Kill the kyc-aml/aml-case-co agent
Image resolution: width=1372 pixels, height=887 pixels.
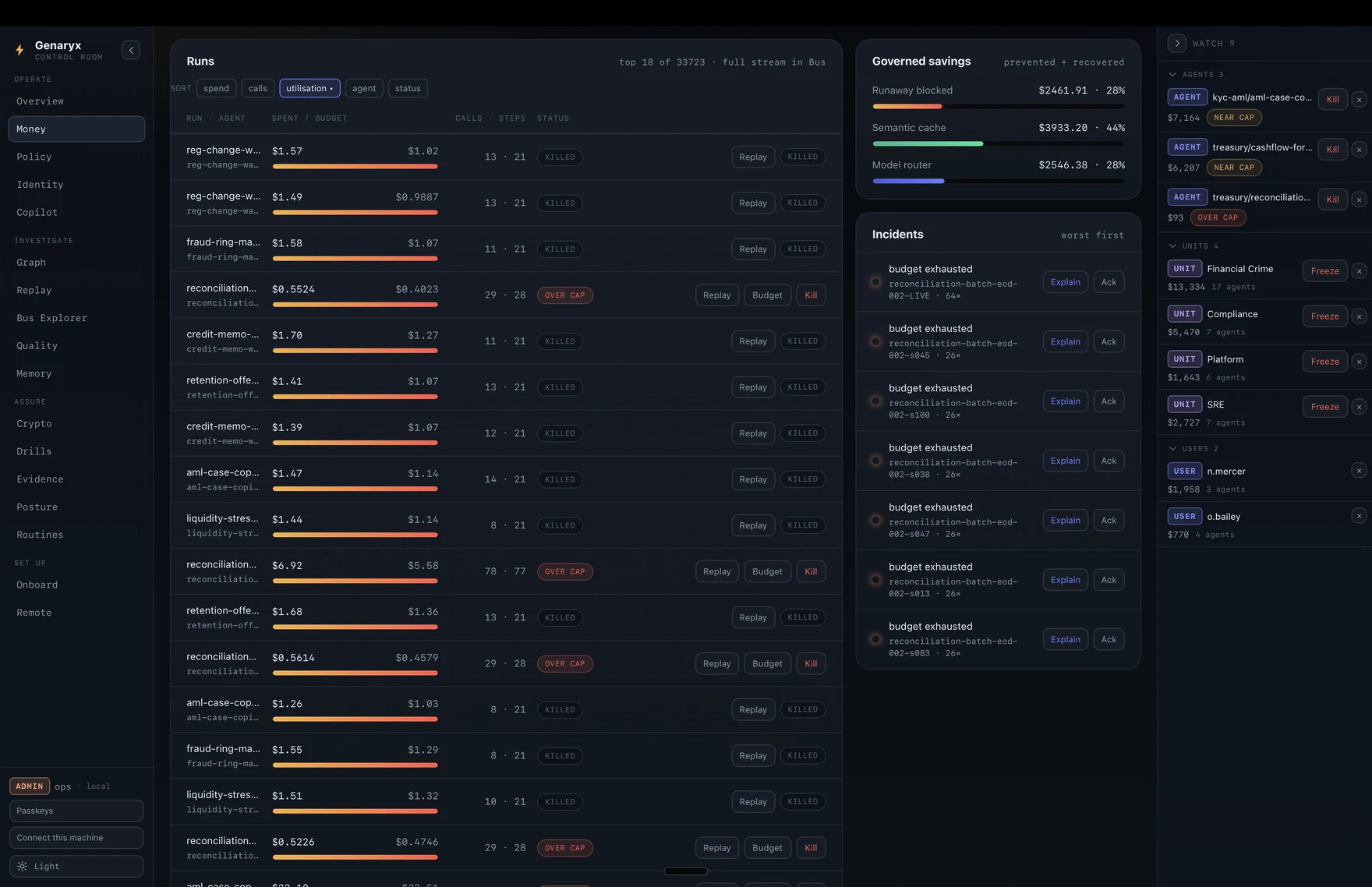(1333, 100)
